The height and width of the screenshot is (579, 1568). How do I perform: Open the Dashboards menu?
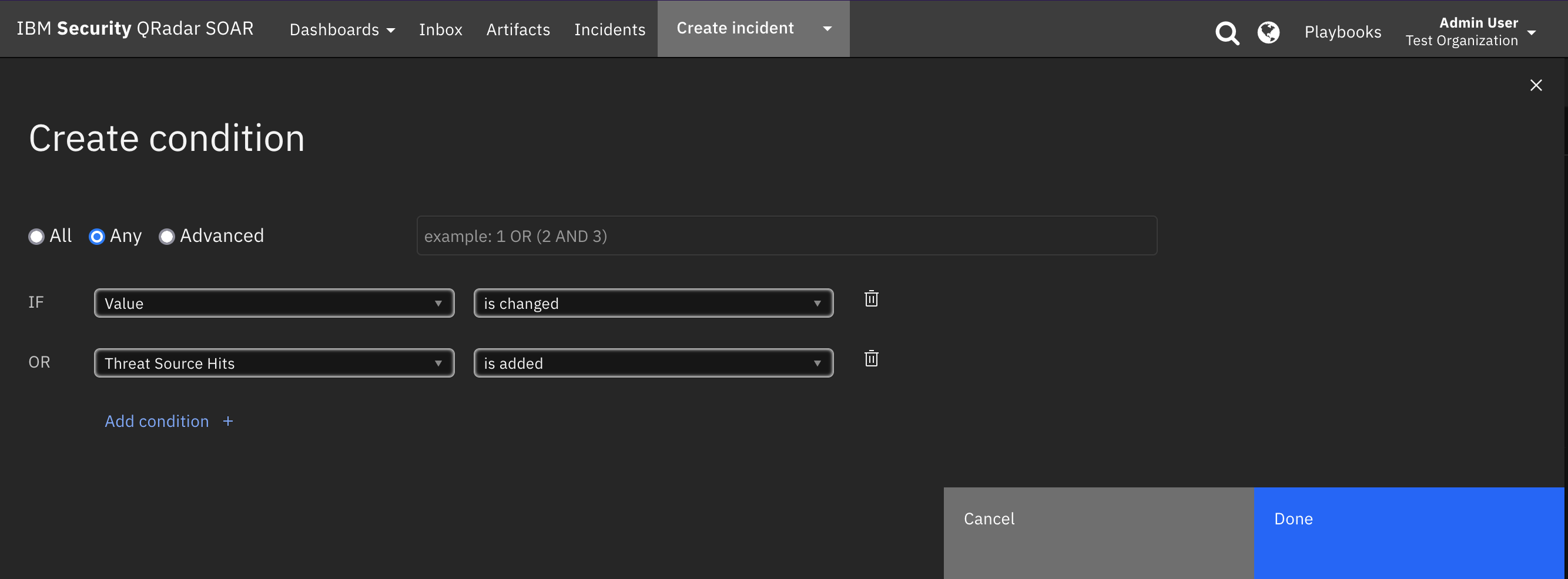coord(341,29)
